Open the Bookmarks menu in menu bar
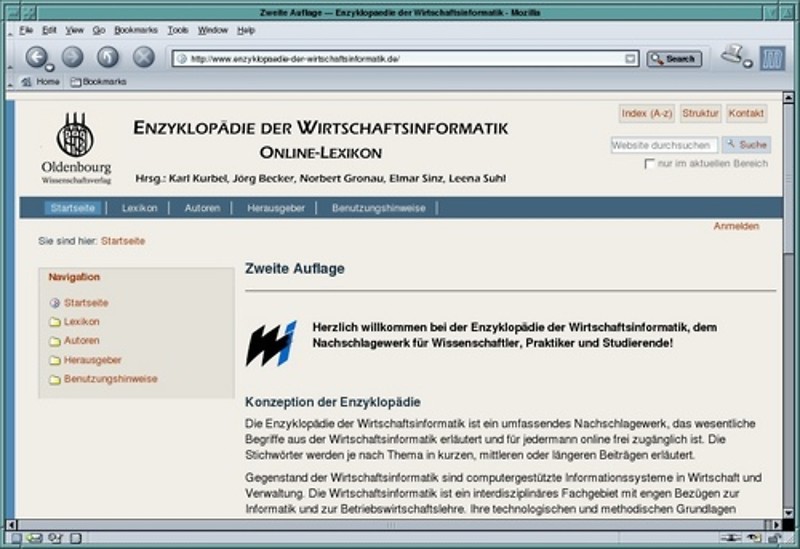The width and height of the screenshot is (800, 549). click(x=136, y=30)
